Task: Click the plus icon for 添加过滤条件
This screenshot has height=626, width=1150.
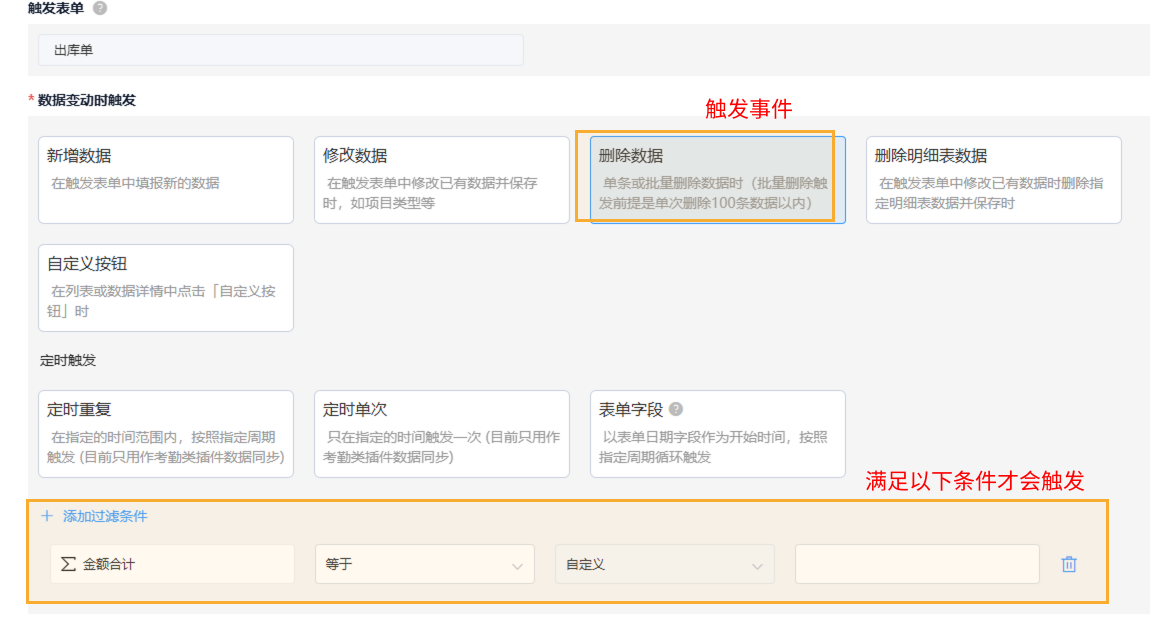Action: pyautogui.click(x=47, y=516)
